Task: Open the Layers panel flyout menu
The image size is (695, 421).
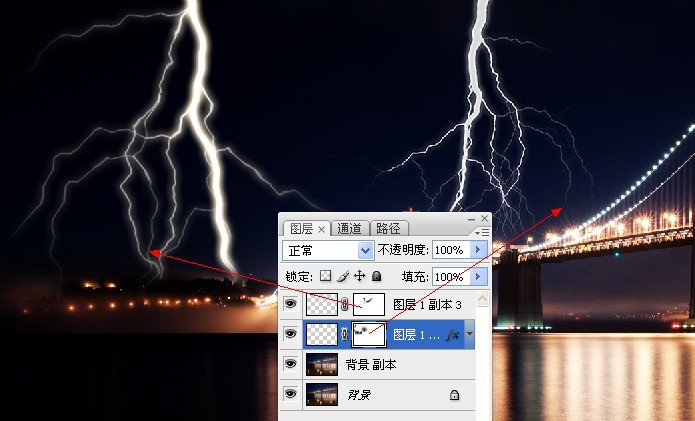Action: click(482, 232)
